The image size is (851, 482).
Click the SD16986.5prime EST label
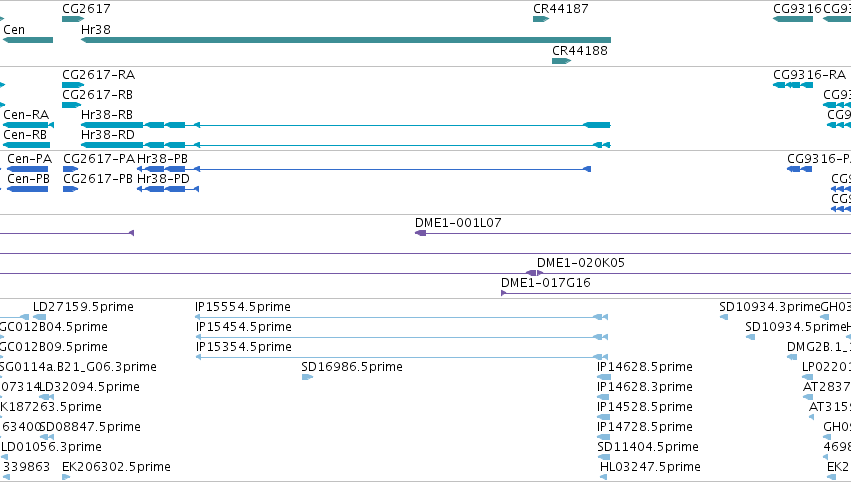(x=352, y=367)
